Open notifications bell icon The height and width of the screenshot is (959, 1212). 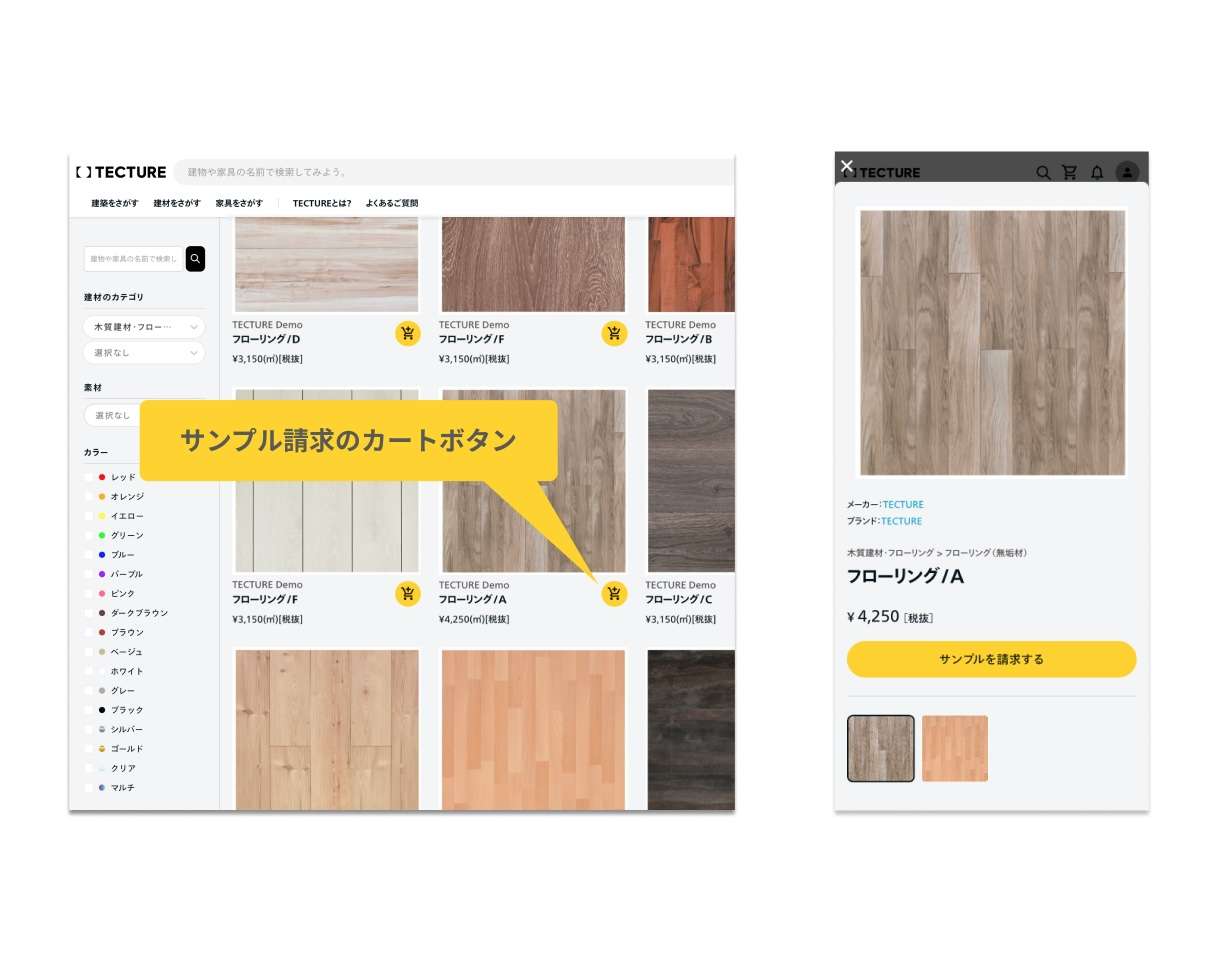(x=1097, y=173)
